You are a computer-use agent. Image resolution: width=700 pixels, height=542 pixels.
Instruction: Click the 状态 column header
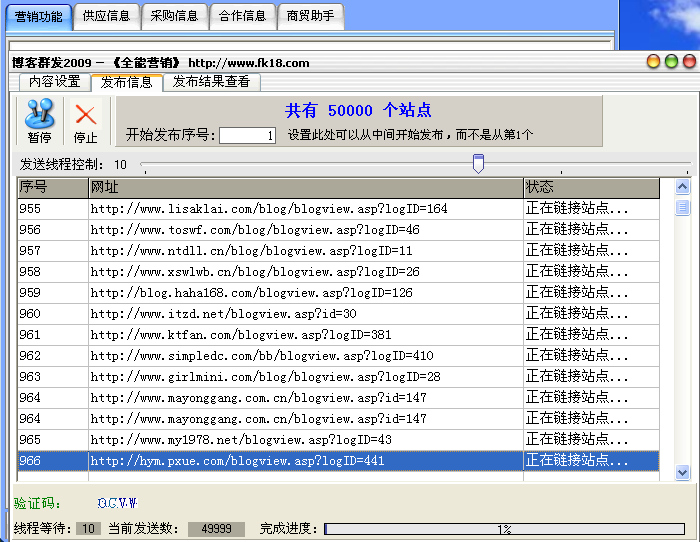point(591,188)
